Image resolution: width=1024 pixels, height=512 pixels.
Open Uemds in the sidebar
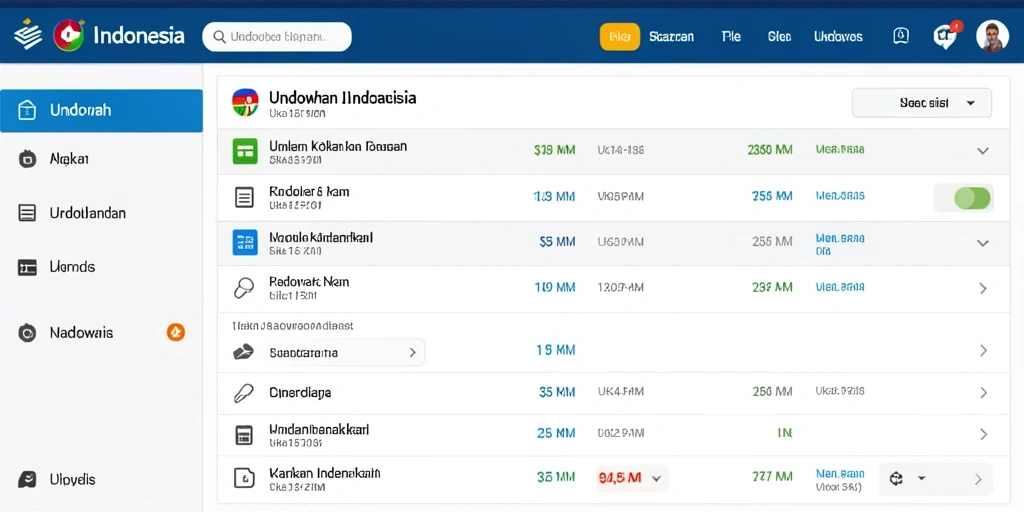[72, 267]
